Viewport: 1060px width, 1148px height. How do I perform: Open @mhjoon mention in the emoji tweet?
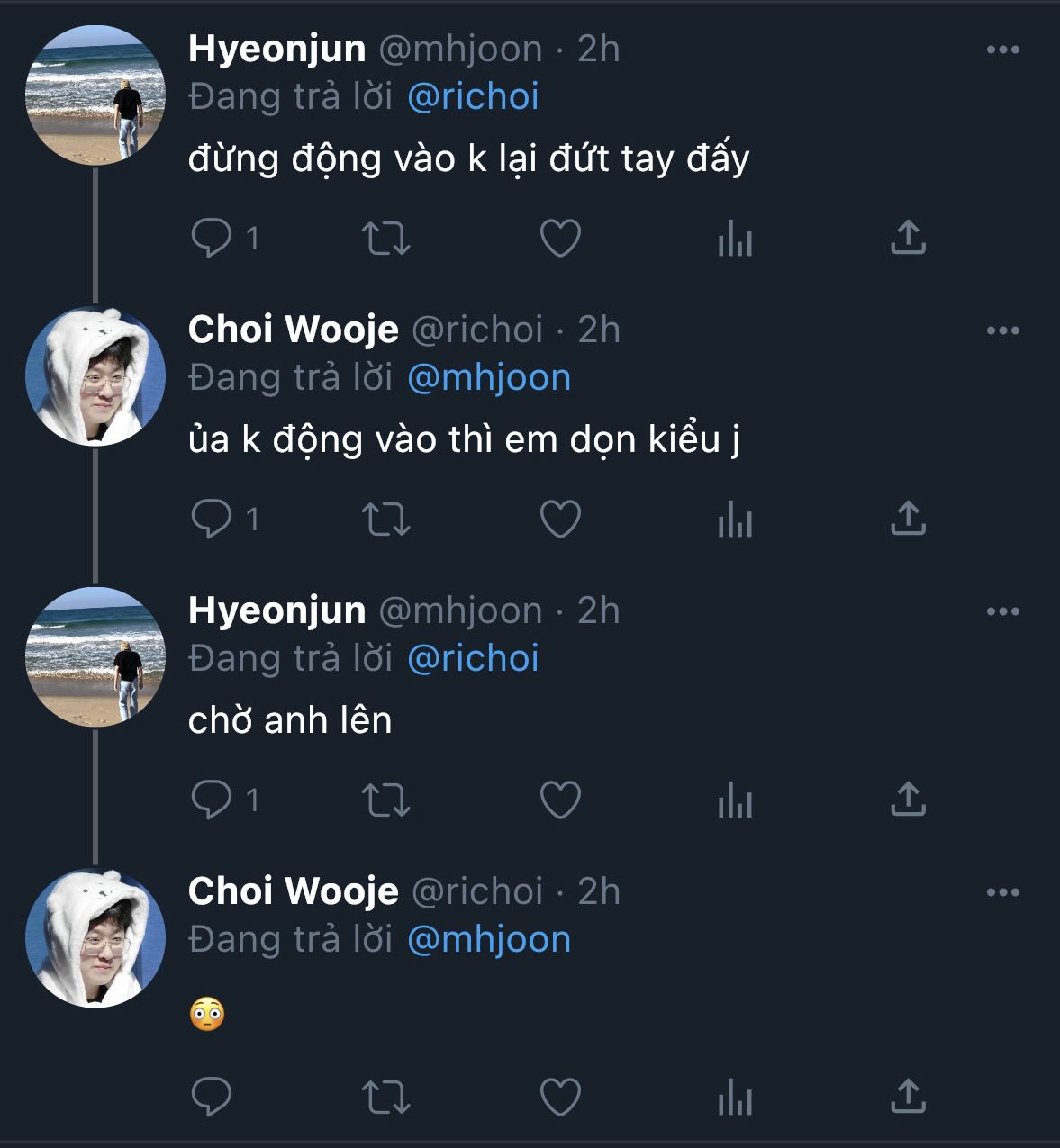pos(489,939)
